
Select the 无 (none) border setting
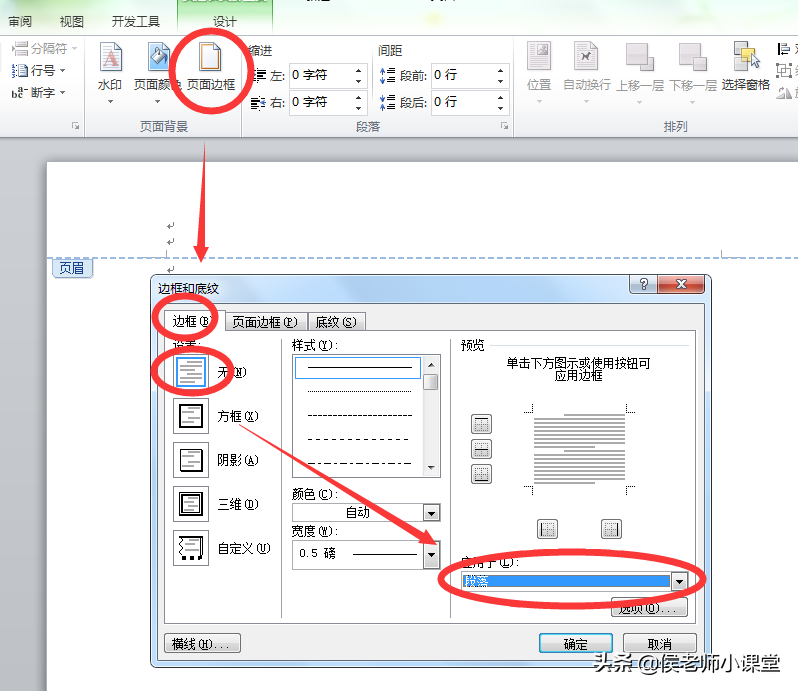[191, 372]
